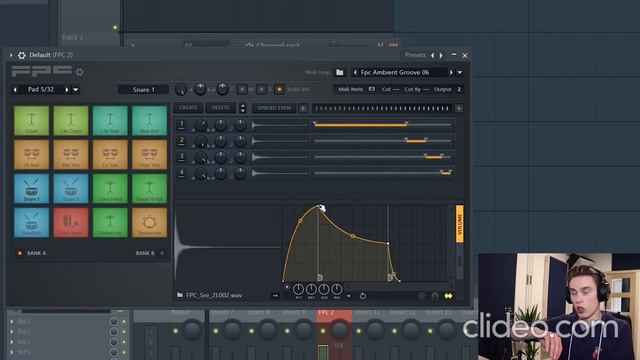Open envelope options dropdown after REL knob
The image size is (640, 360).
pos(349,296)
